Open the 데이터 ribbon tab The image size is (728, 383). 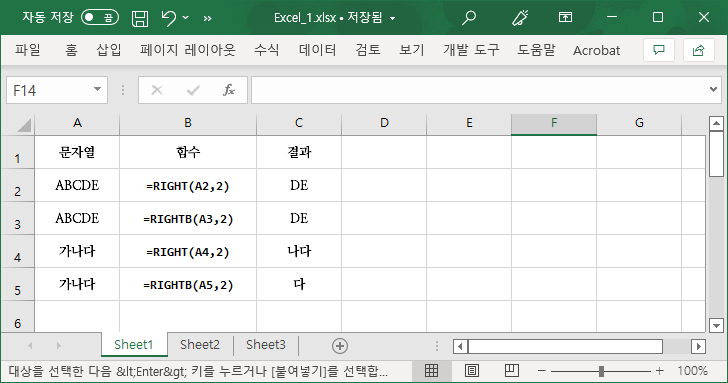[x=318, y=50]
